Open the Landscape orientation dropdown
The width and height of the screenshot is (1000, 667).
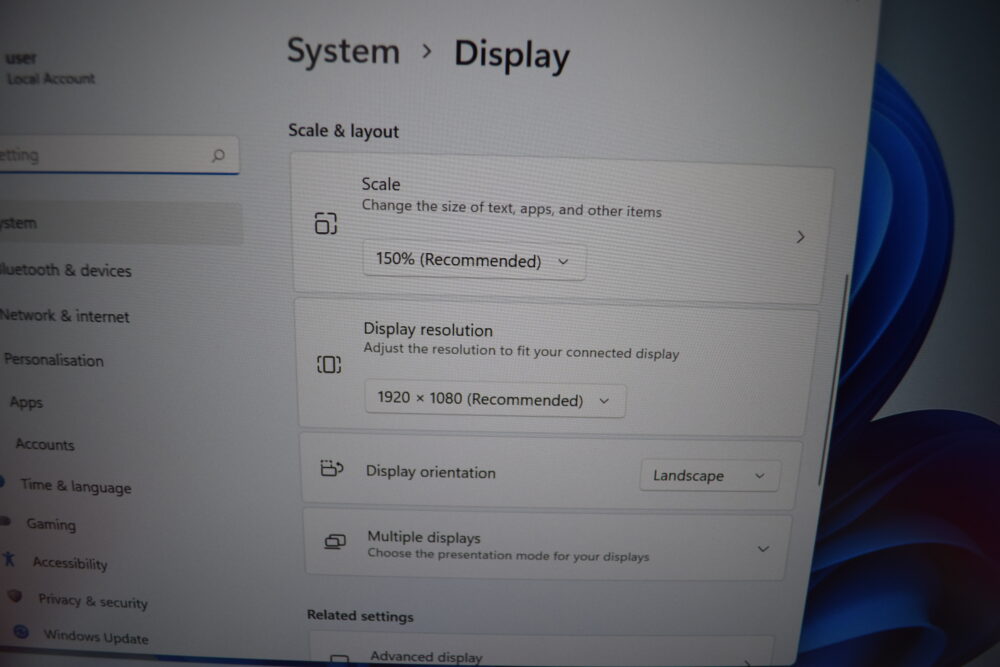[709, 476]
